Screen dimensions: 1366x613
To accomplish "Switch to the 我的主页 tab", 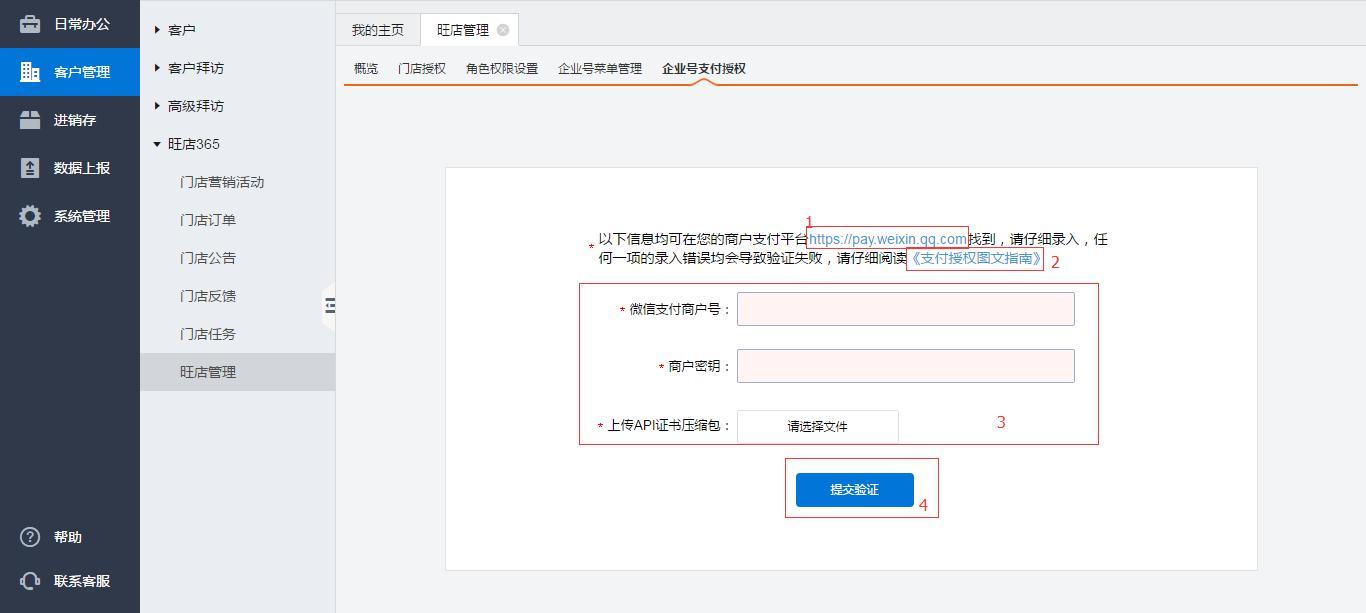I will point(377,30).
